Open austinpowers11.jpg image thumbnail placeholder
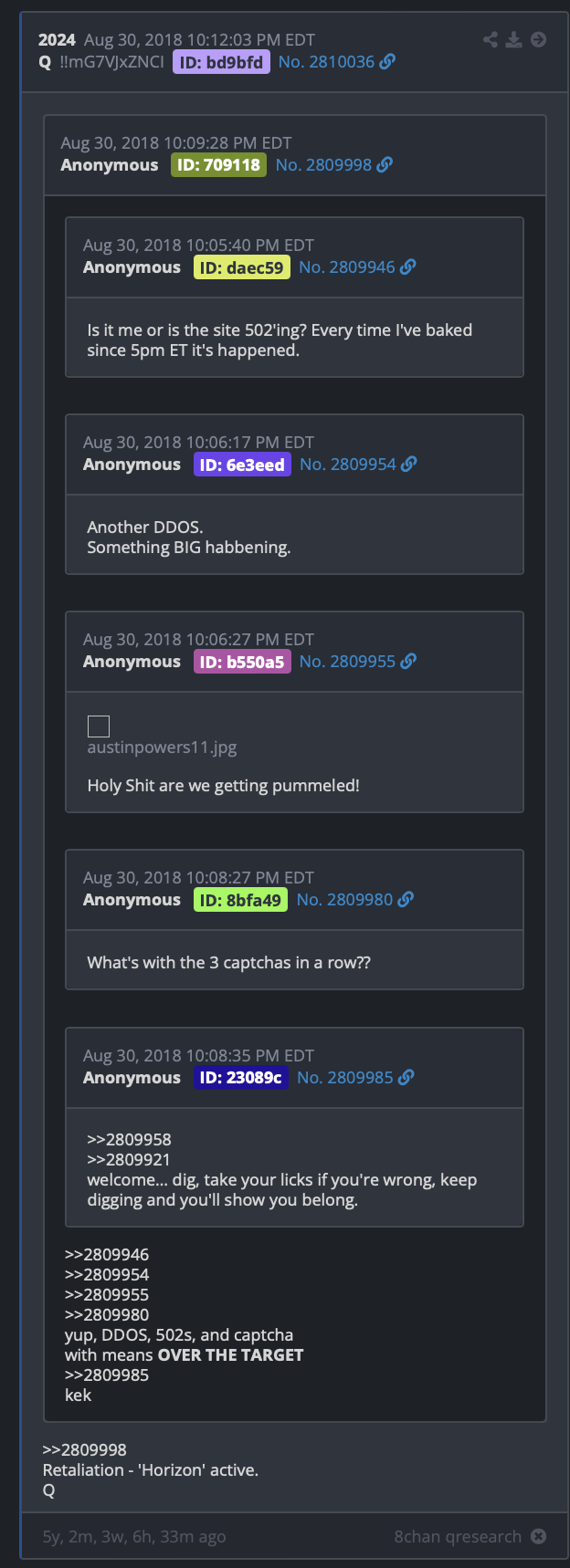This screenshot has height=1568, width=570. pos(99,727)
